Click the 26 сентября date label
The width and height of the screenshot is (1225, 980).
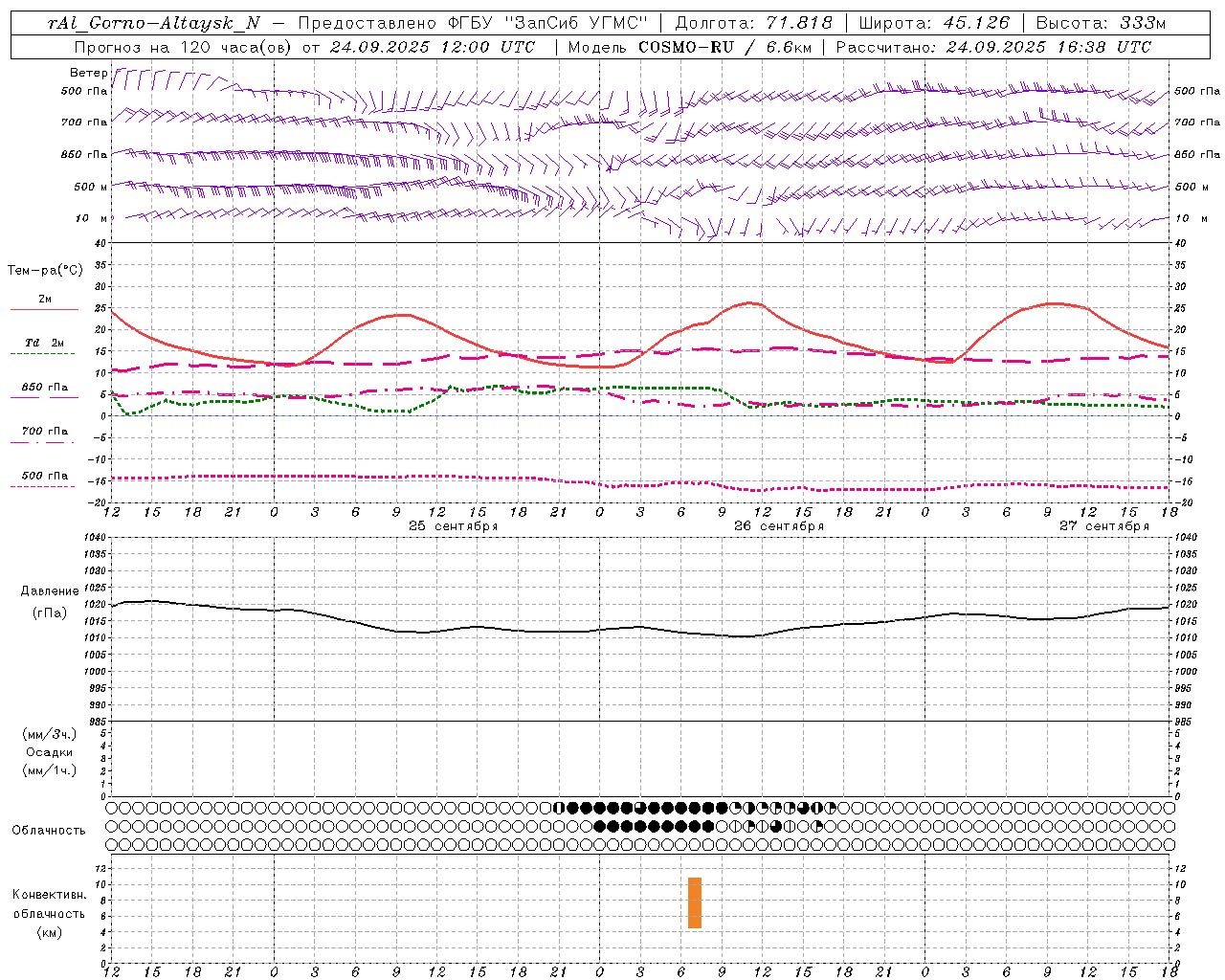coord(778,526)
